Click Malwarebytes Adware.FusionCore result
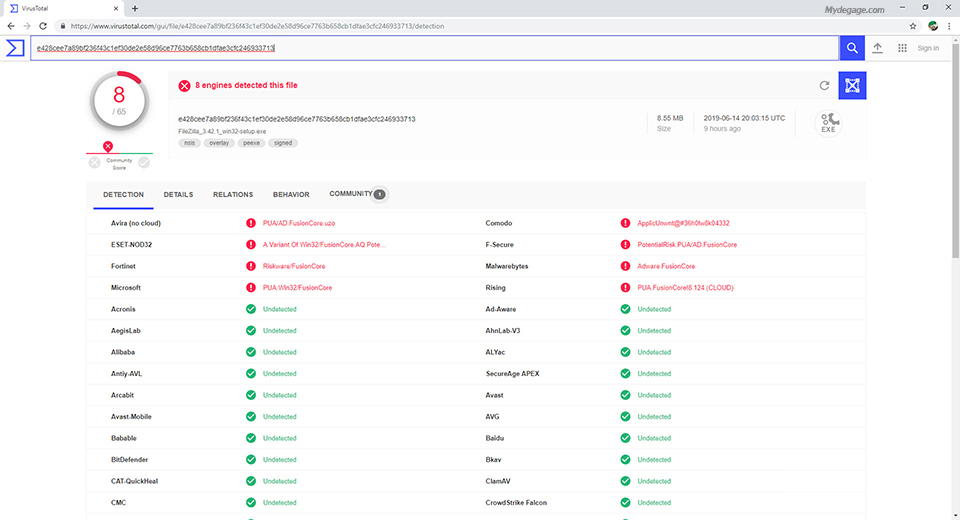The image size is (960, 520). [666, 266]
